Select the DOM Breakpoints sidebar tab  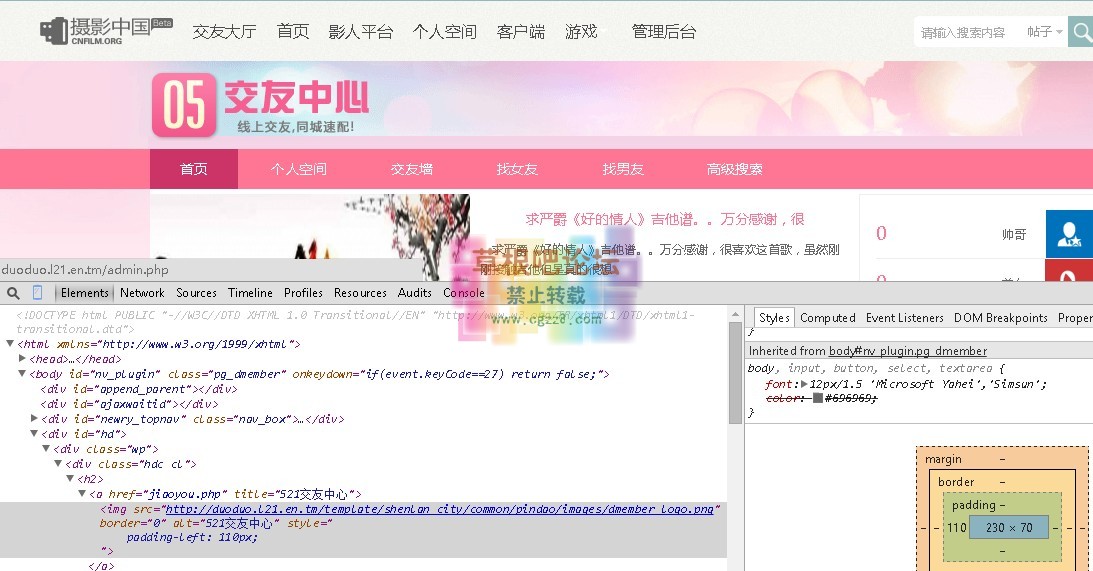(1001, 318)
